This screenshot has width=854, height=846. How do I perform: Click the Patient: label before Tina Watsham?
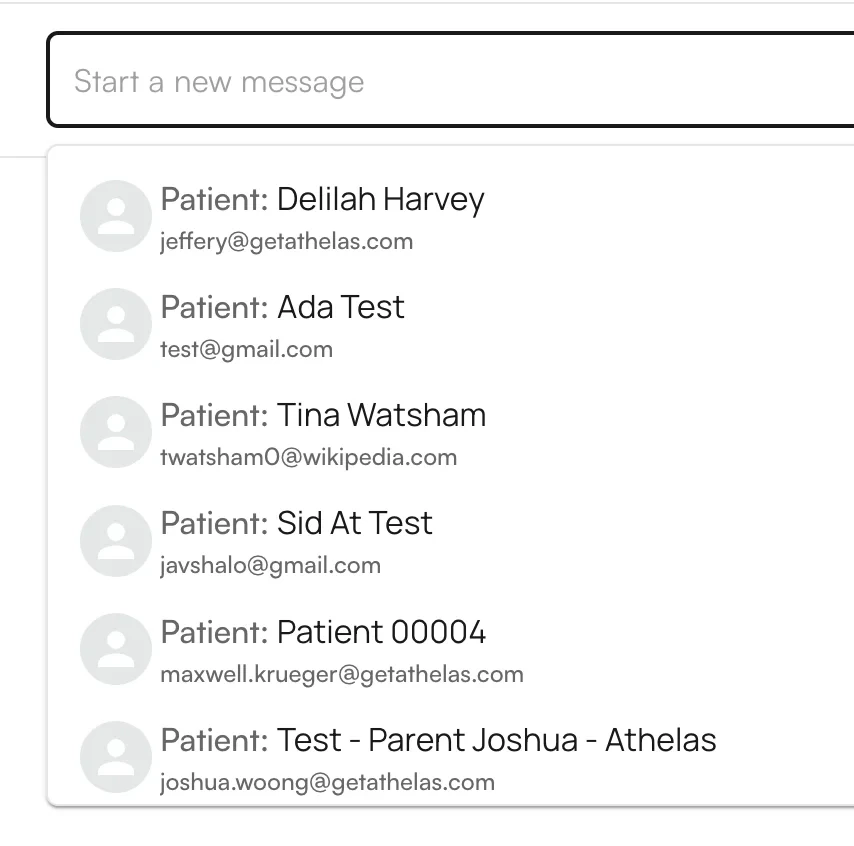coord(214,415)
